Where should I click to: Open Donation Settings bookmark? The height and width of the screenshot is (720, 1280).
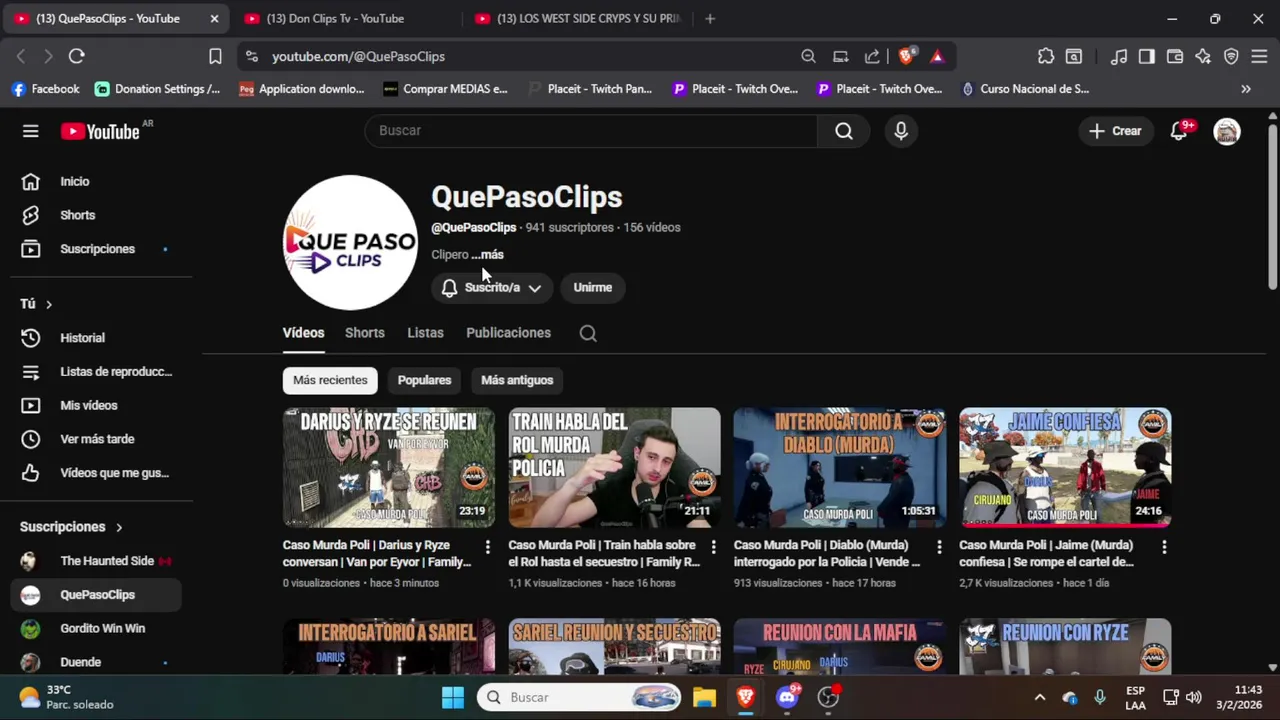[158, 89]
